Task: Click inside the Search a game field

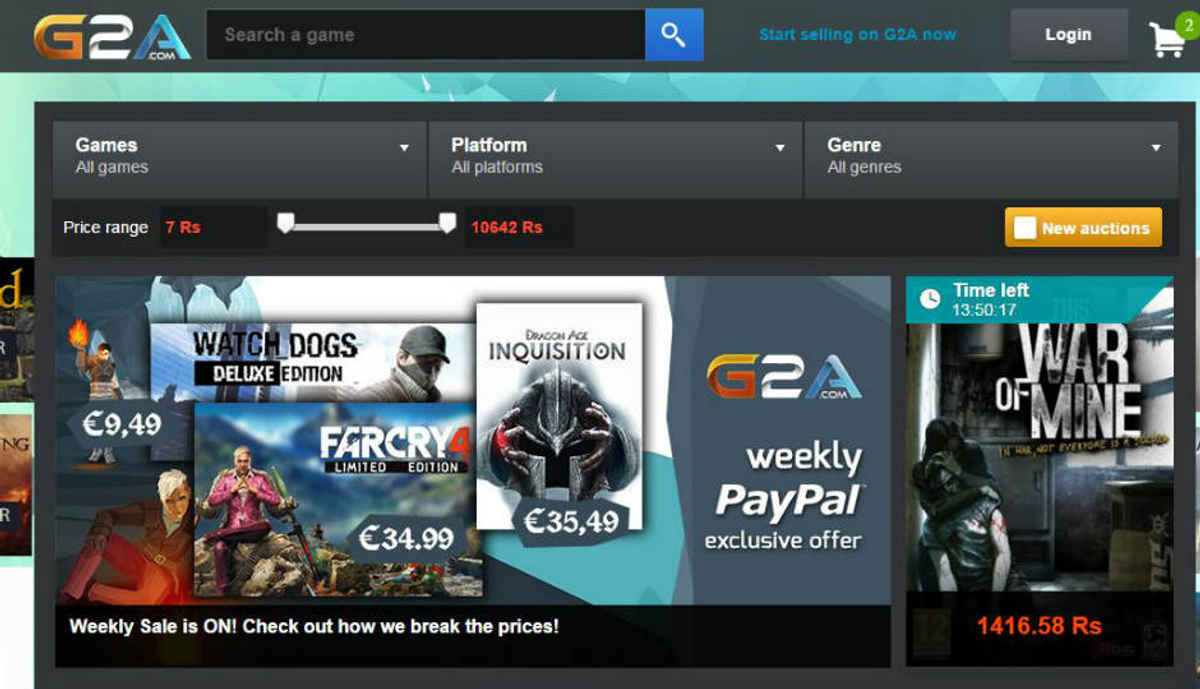Action: click(426, 35)
